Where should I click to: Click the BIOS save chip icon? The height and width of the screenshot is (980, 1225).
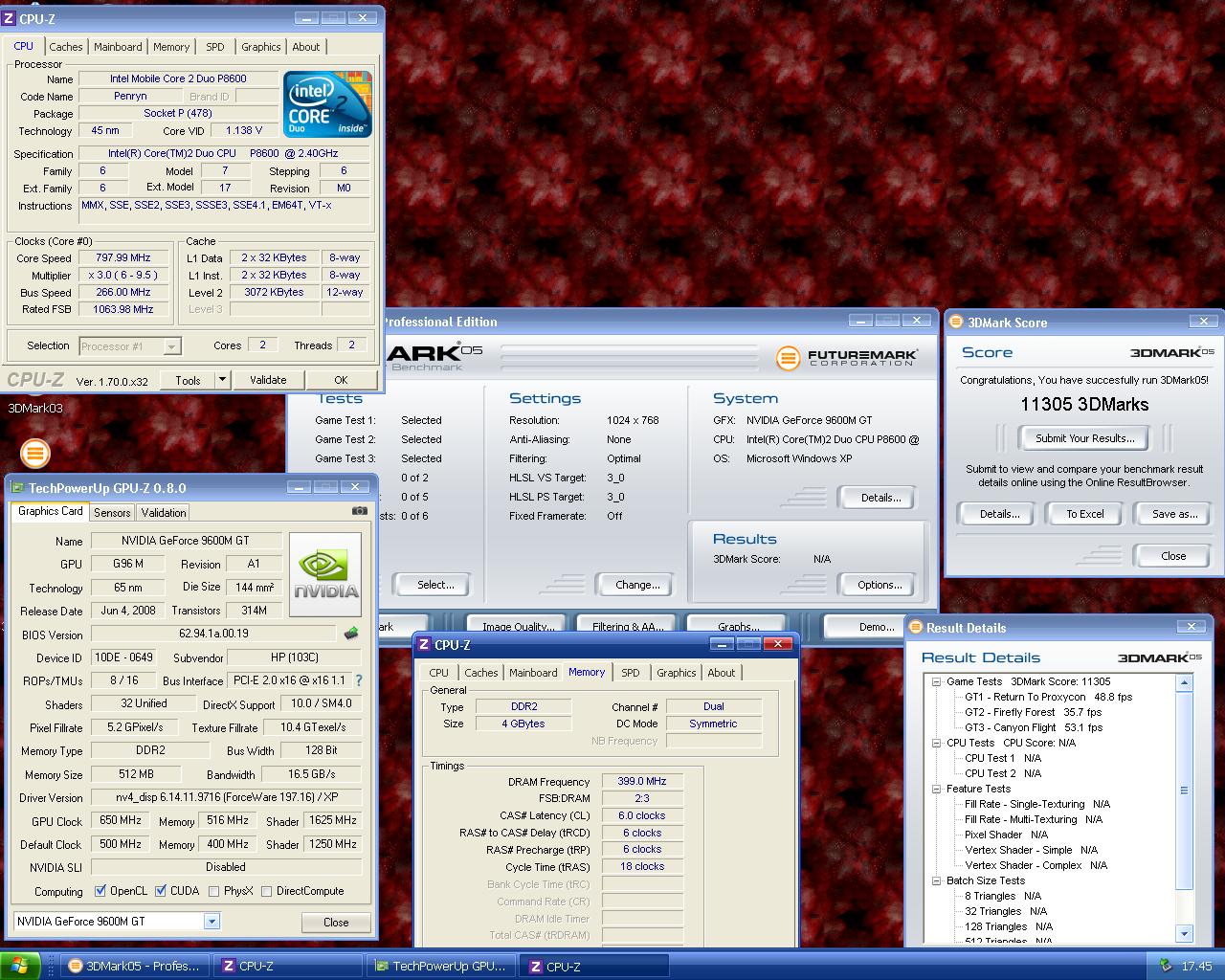click(351, 633)
